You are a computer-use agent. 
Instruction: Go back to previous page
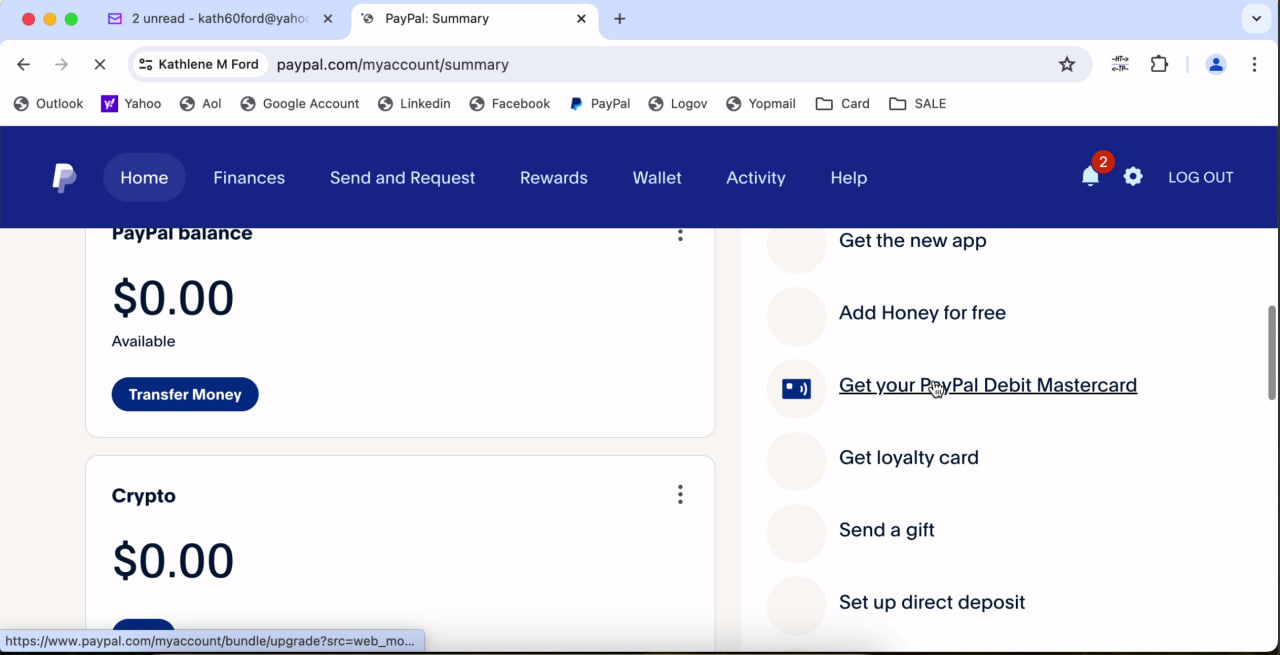coord(23,64)
